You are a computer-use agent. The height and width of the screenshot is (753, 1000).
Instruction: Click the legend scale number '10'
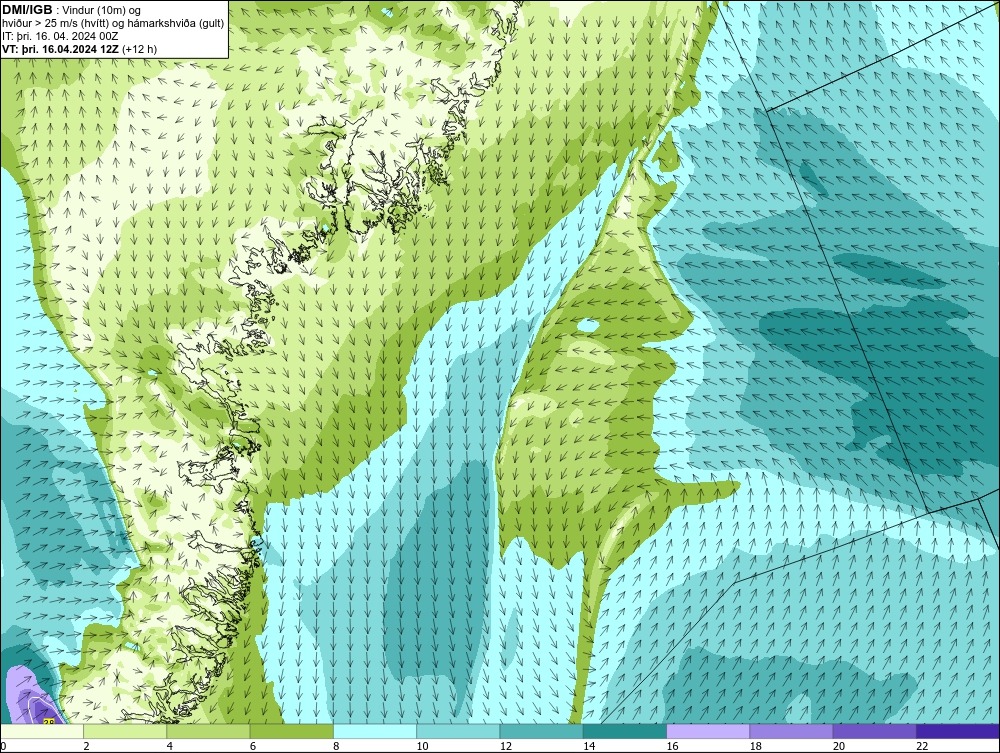(x=423, y=747)
